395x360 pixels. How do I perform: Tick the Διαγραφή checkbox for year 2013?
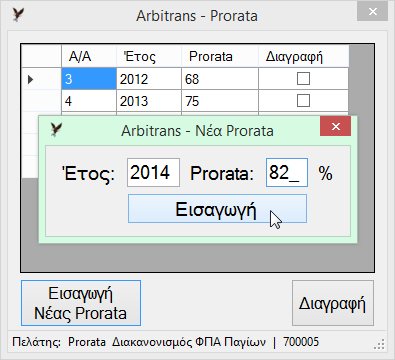(303, 101)
